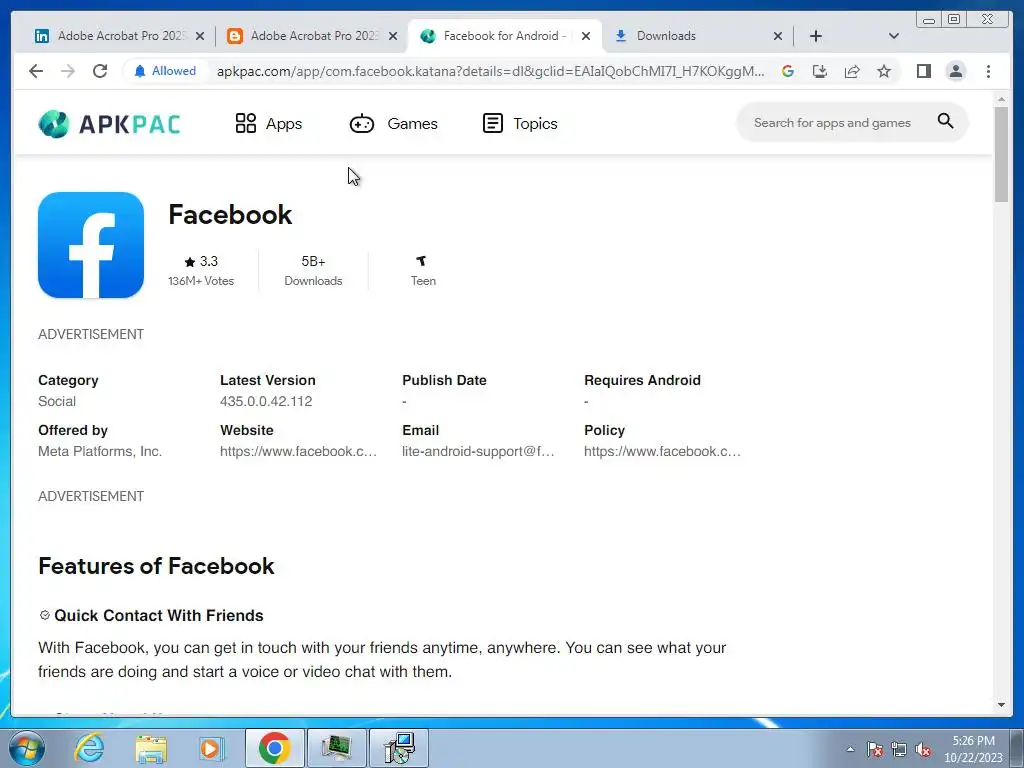Screen dimensions: 1024x768
Task: Click version number 435.0.0.42.112
Action: pyautogui.click(x=266, y=401)
